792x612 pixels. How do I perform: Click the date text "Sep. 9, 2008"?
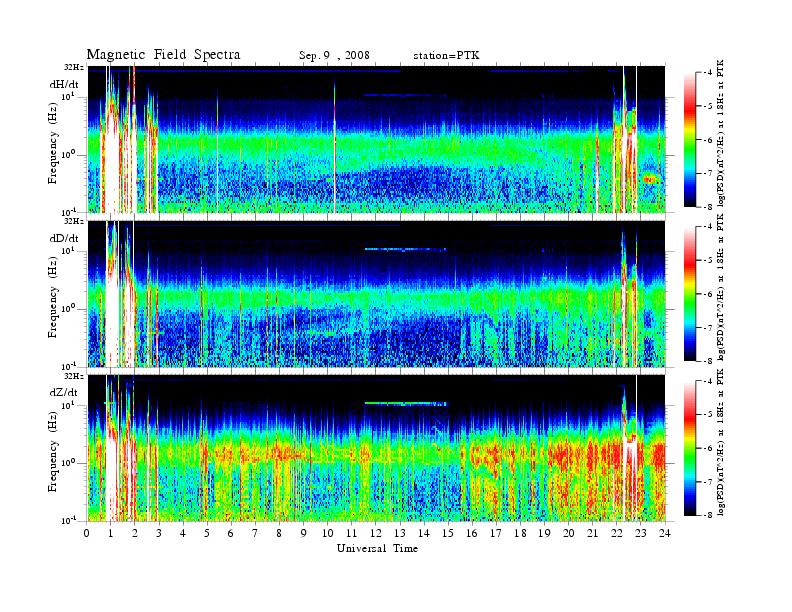(334, 56)
